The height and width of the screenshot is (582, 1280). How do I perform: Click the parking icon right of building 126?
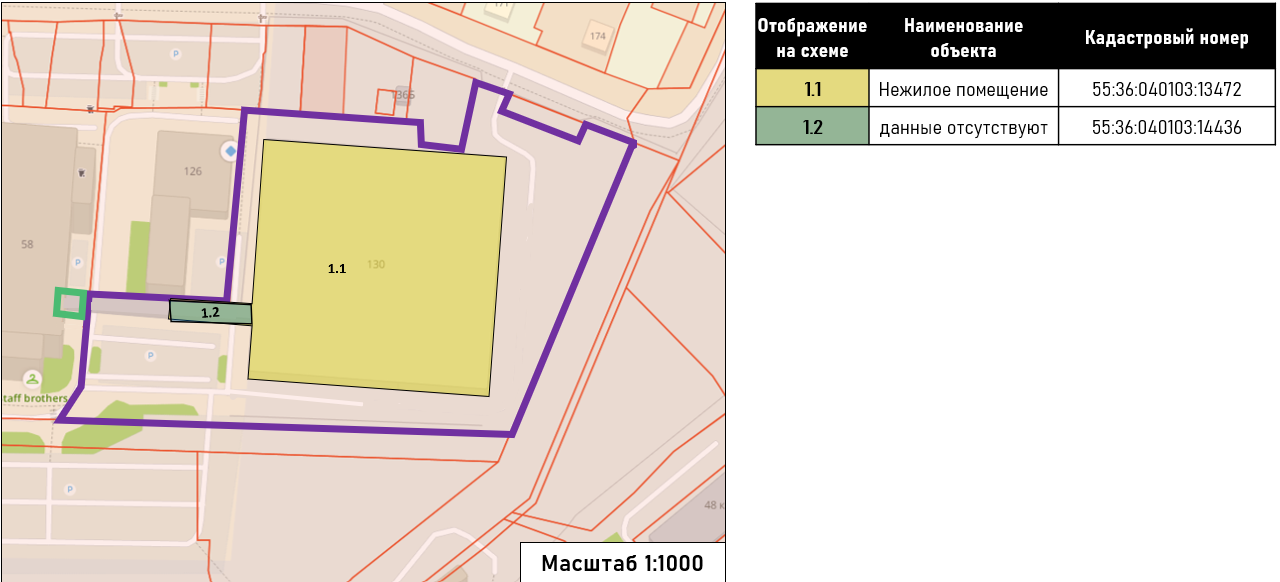[x=221, y=261]
